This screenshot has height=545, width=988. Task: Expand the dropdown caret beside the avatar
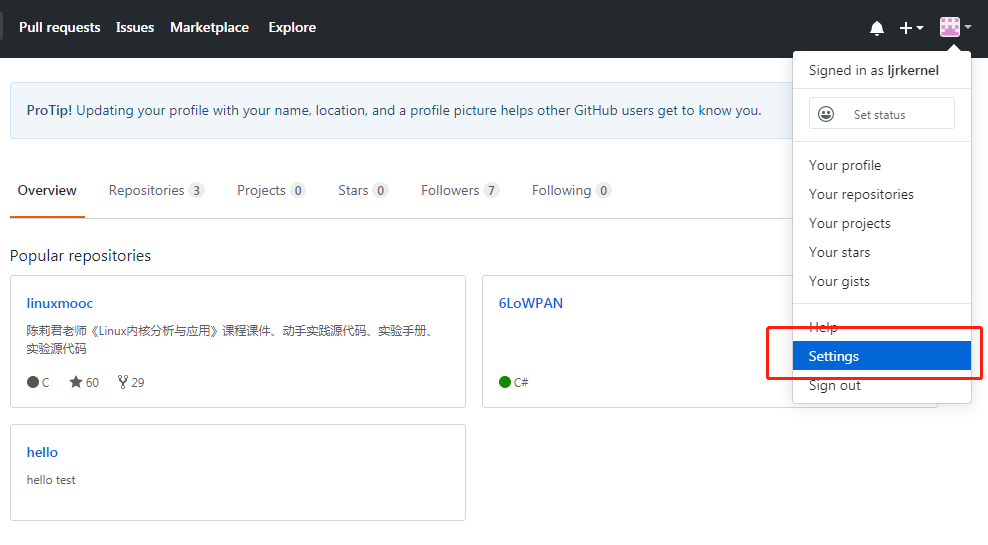968,28
